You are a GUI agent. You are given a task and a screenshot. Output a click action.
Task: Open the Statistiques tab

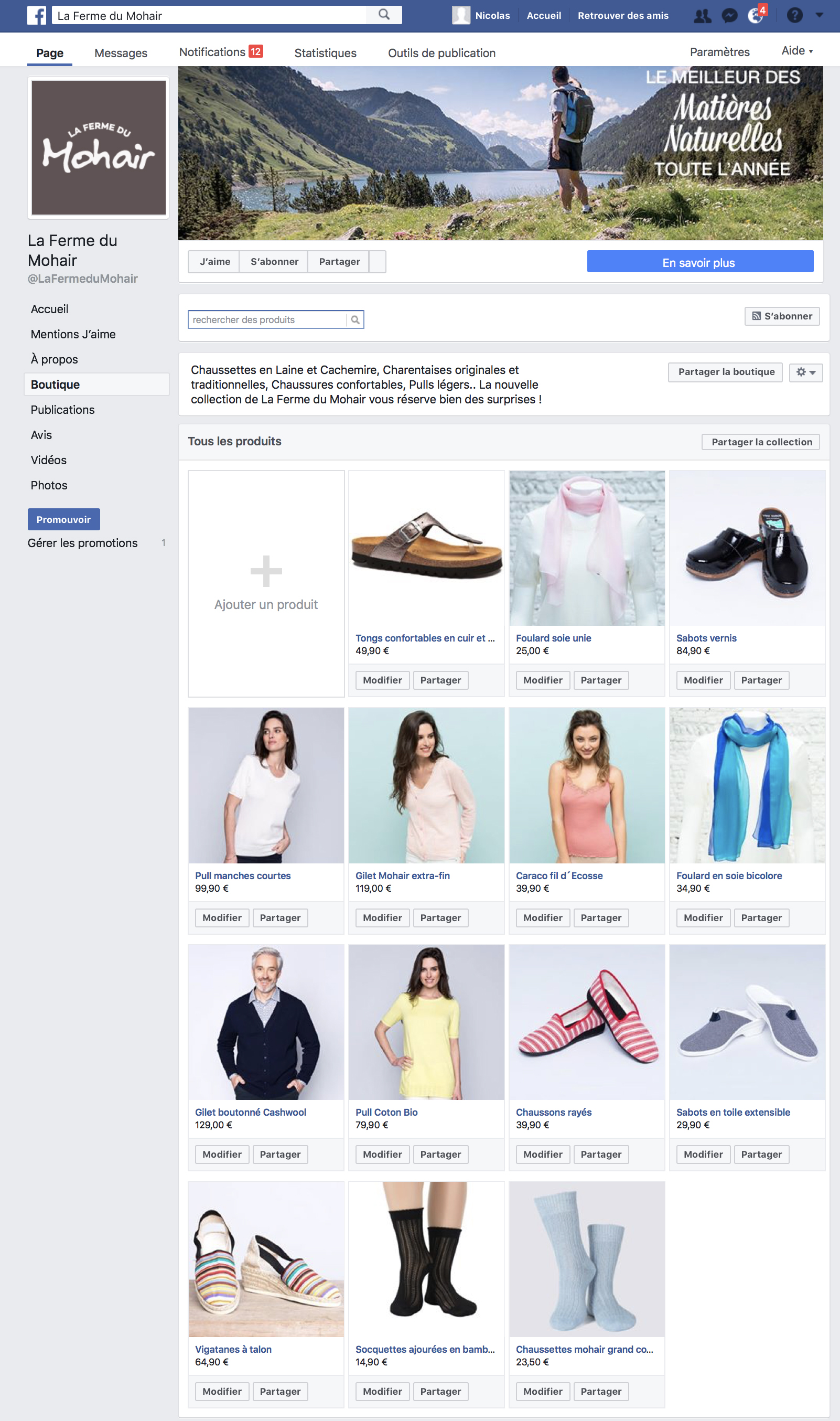click(x=326, y=53)
